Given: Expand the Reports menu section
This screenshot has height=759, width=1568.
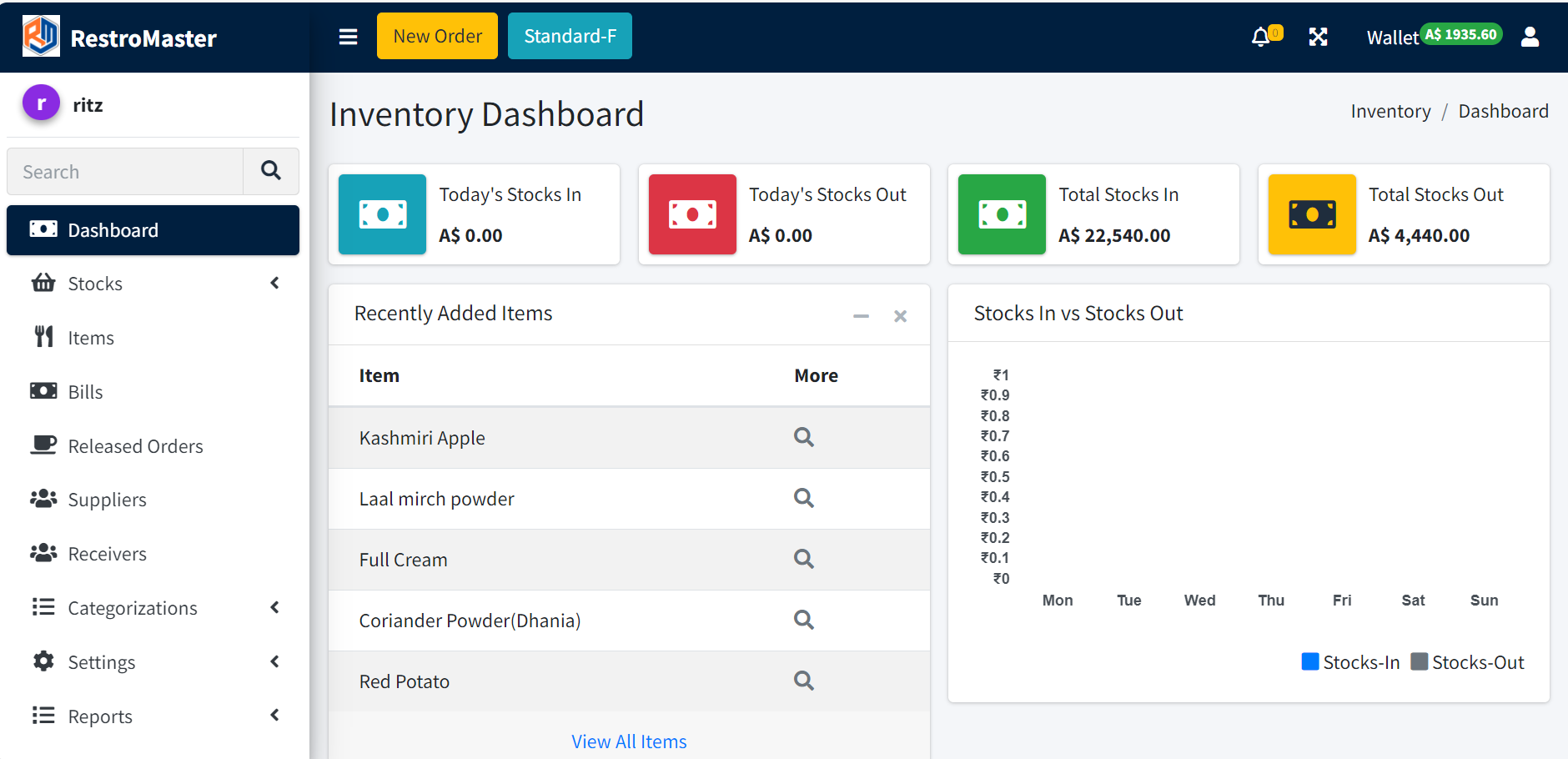Looking at the screenshot, I should click(x=153, y=716).
